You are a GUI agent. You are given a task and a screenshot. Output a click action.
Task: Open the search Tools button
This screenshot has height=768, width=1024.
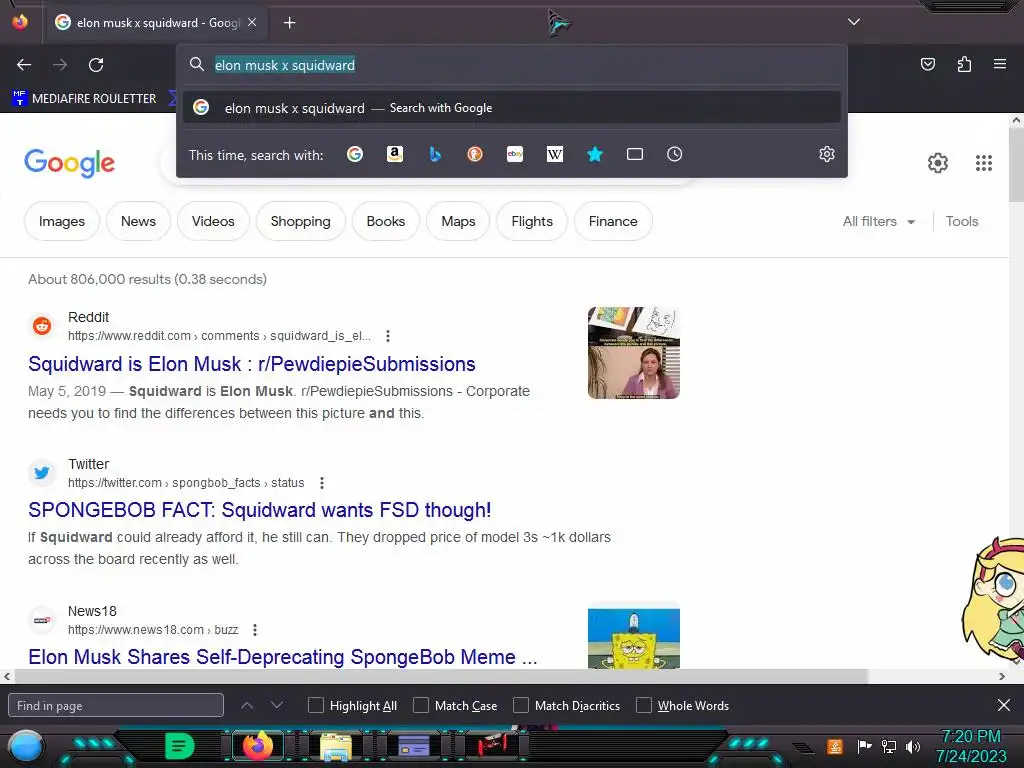[962, 221]
